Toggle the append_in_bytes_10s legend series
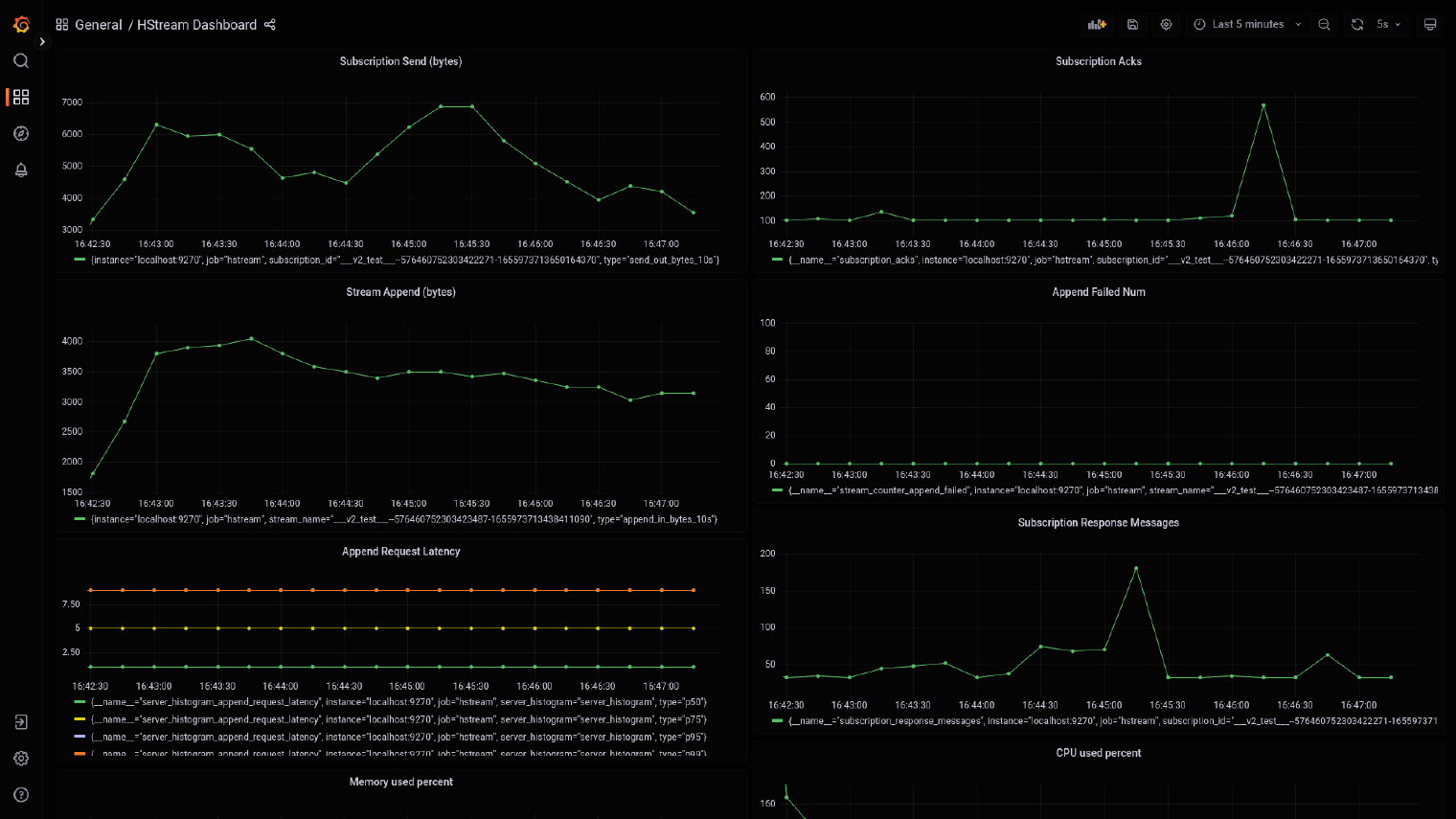 [x=403, y=519]
